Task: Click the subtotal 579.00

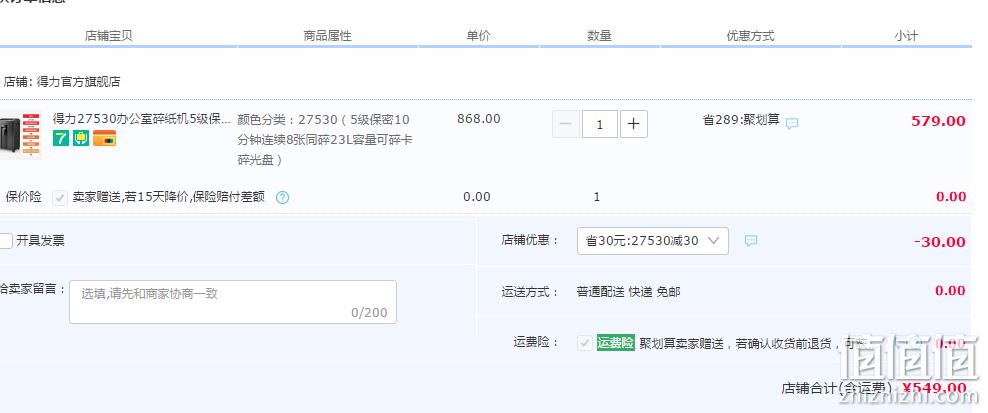Action: [x=938, y=121]
